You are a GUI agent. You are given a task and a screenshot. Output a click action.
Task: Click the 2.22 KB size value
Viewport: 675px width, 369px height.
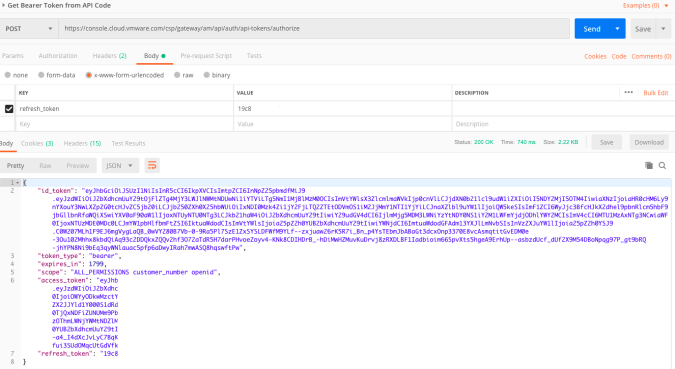(x=568, y=142)
